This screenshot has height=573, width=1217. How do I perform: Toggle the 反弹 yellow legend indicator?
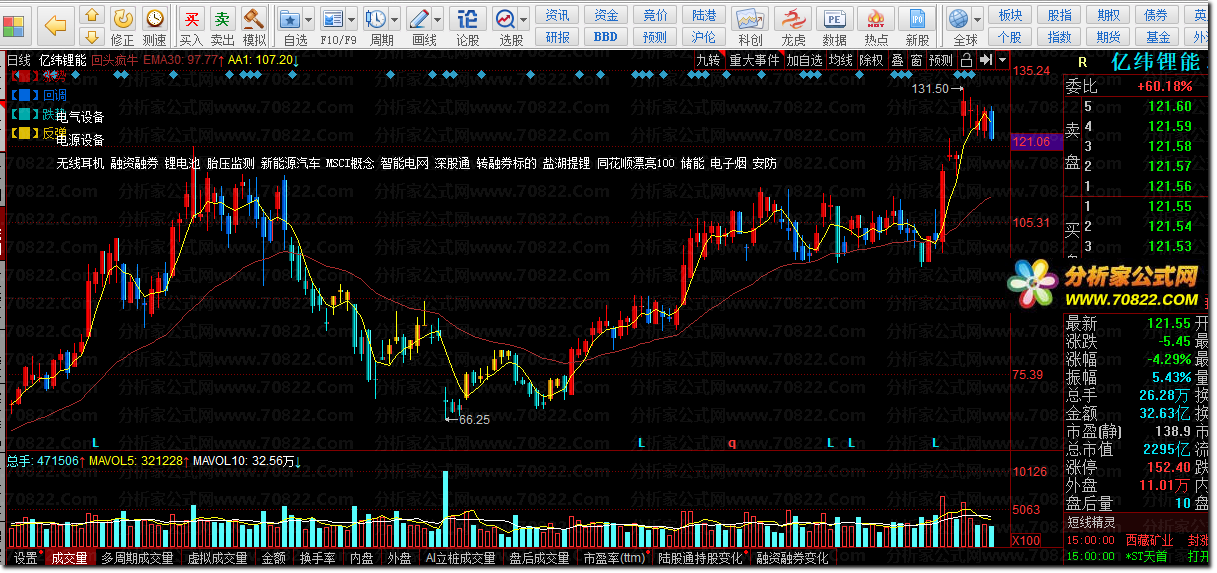pyautogui.click(x=38, y=132)
